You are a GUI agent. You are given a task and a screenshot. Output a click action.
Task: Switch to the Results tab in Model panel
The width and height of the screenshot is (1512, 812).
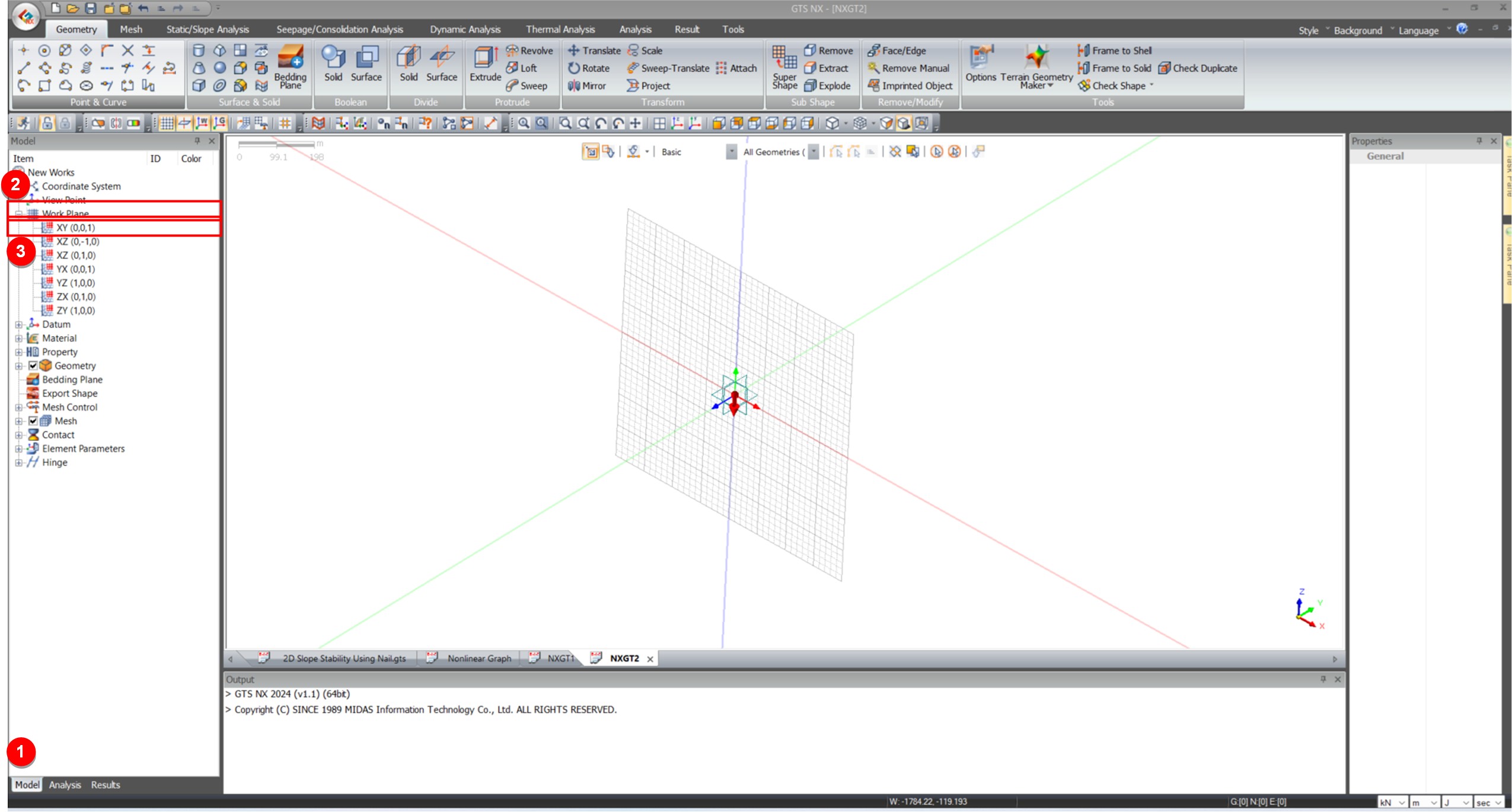tap(106, 785)
